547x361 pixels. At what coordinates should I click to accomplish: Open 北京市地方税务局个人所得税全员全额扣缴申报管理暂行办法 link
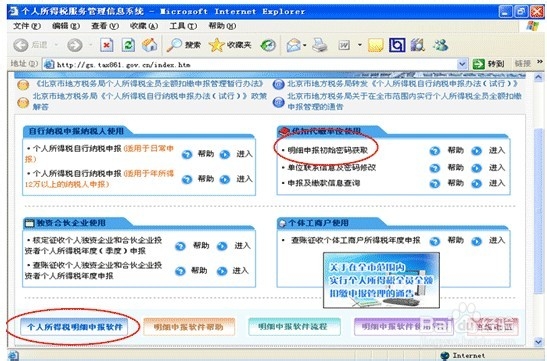[149, 84]
